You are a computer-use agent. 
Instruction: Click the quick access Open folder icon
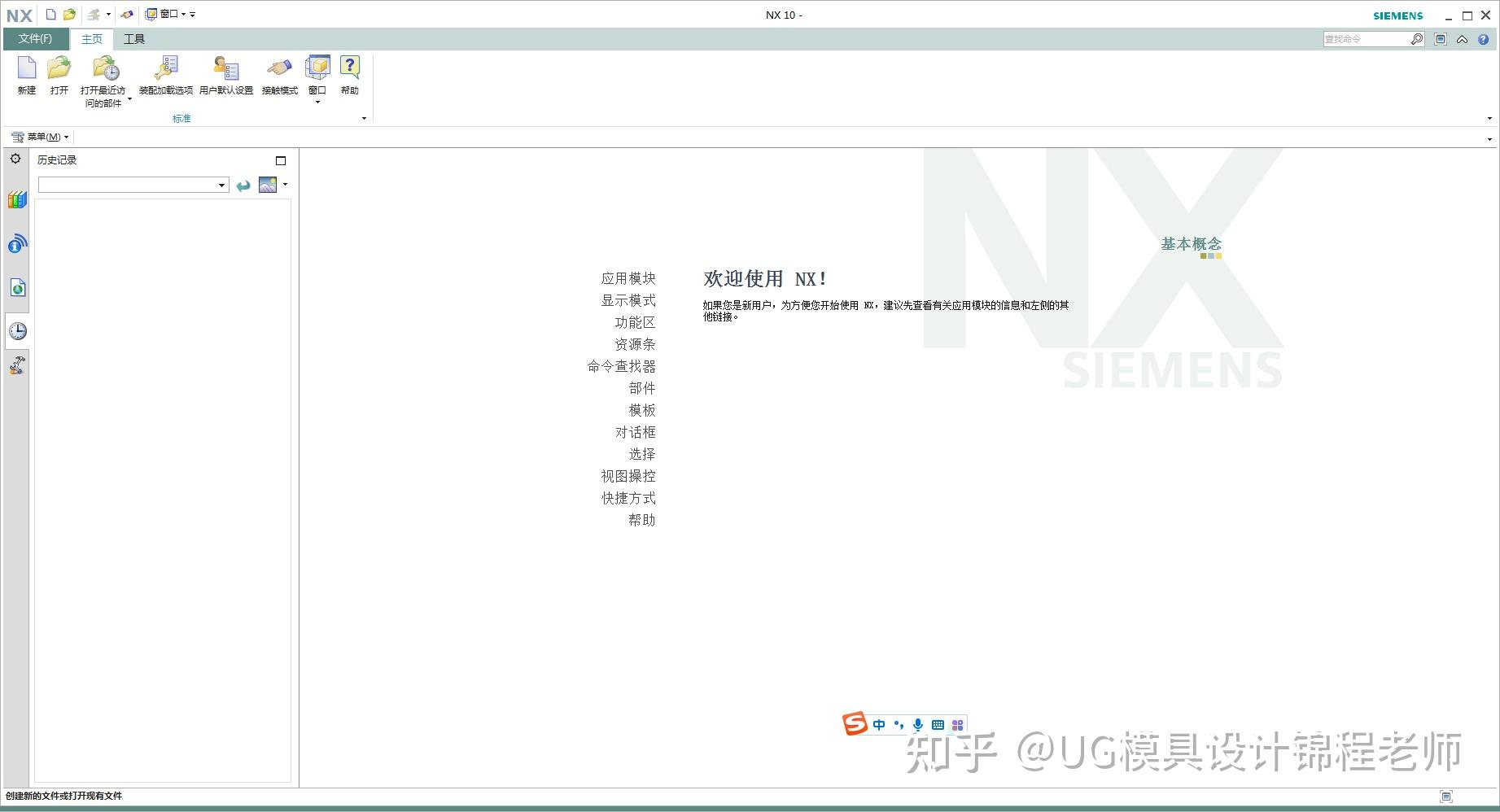70,15
